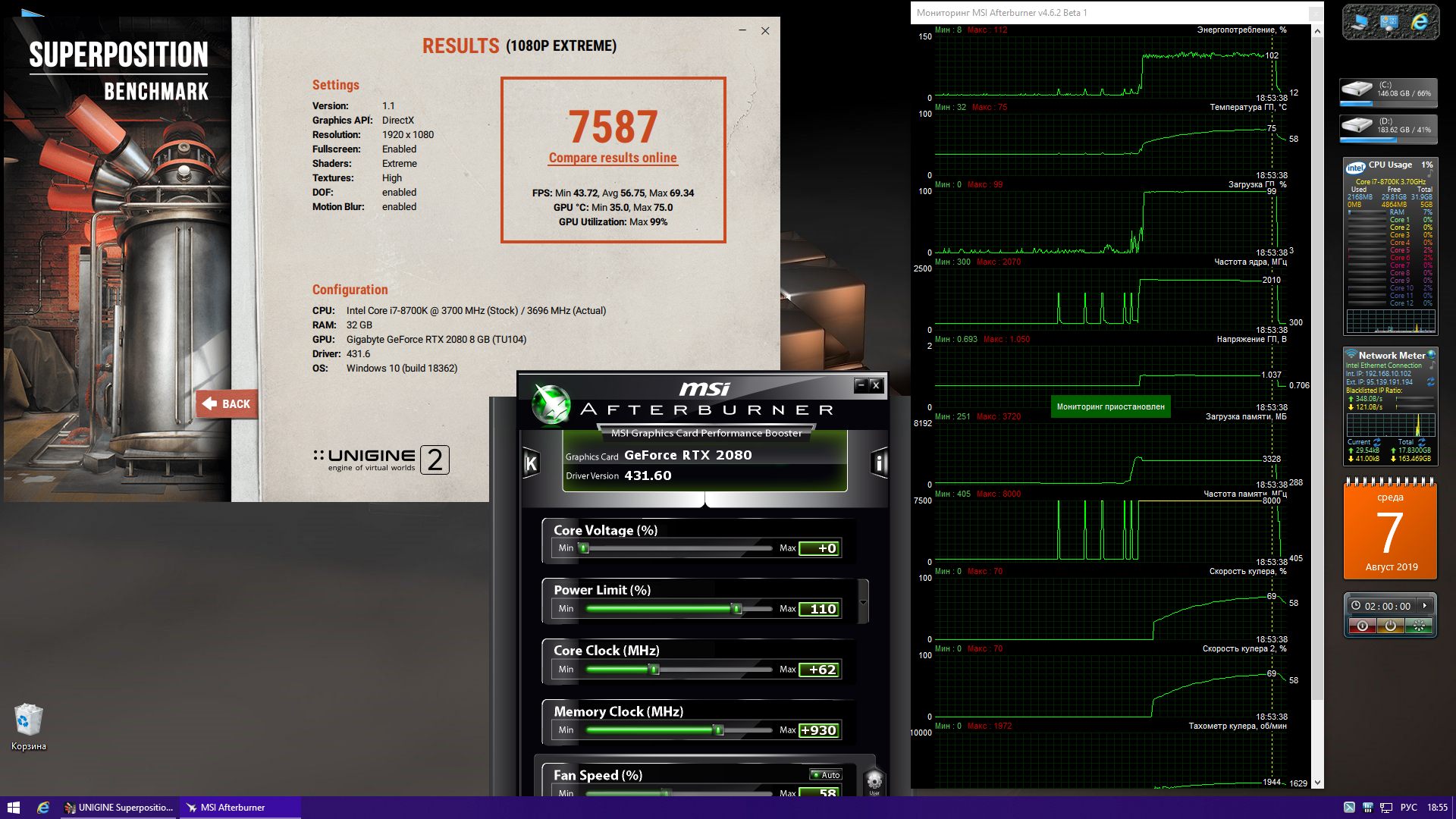
Task: Open the Recycle Bin (Корзина) desktop icon
Action: (x=28, y=720)
